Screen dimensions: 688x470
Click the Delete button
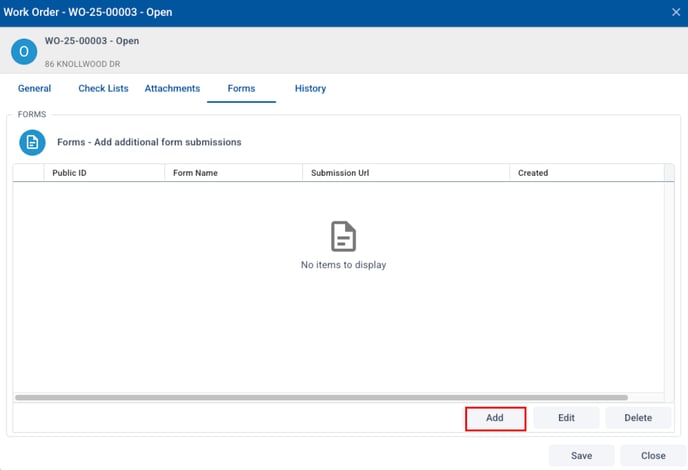tap(638, 418)
